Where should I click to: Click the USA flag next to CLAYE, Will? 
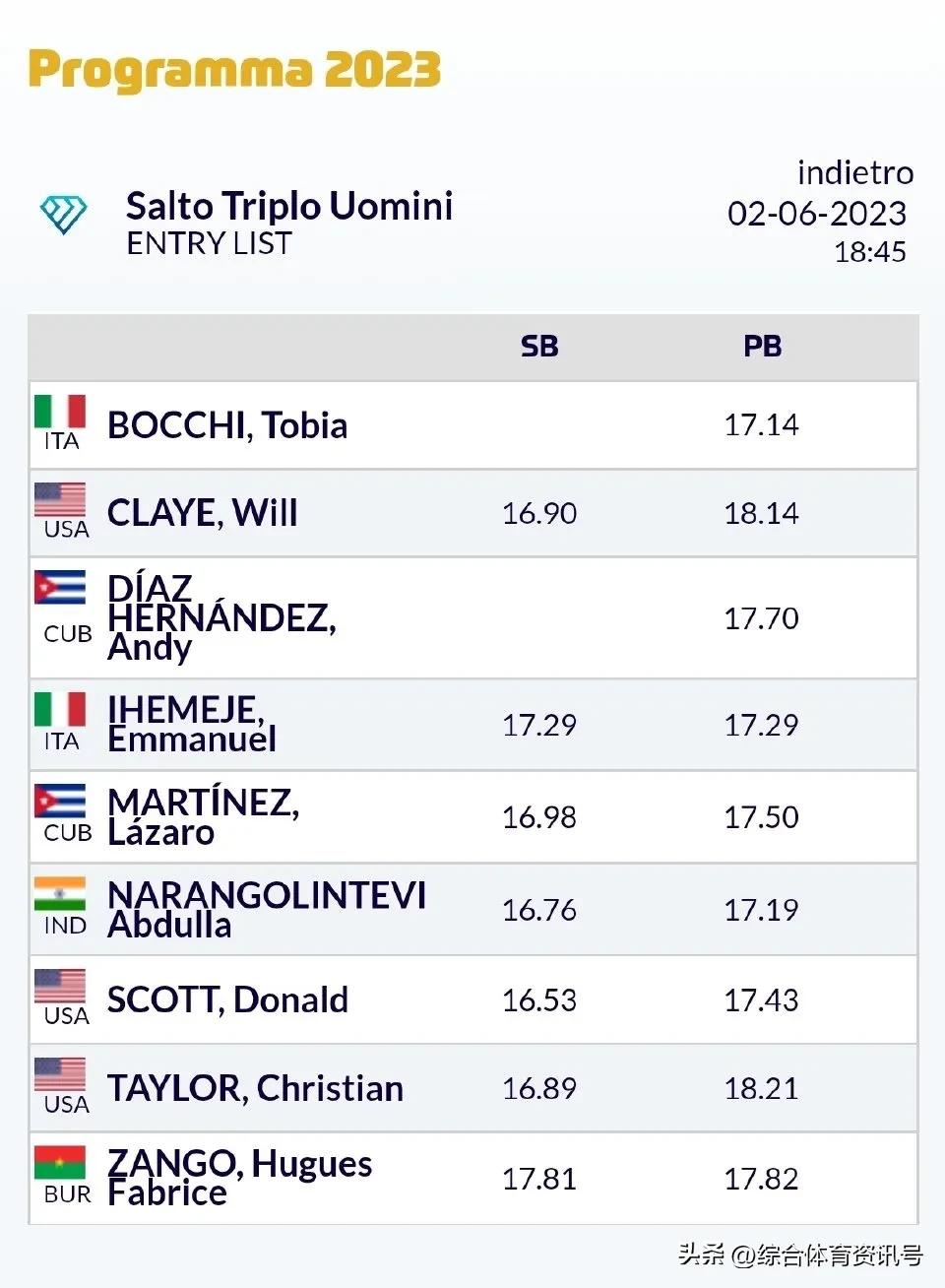60,500
